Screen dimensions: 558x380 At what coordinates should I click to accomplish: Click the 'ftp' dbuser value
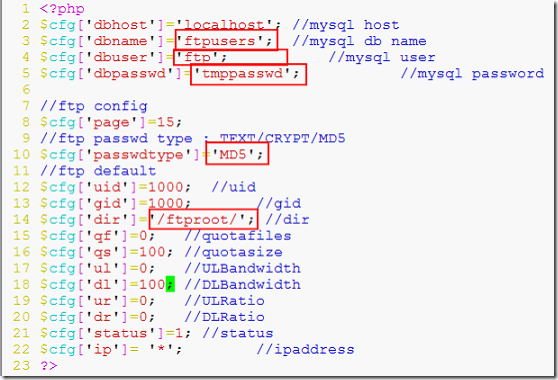(x=197, y=57)
